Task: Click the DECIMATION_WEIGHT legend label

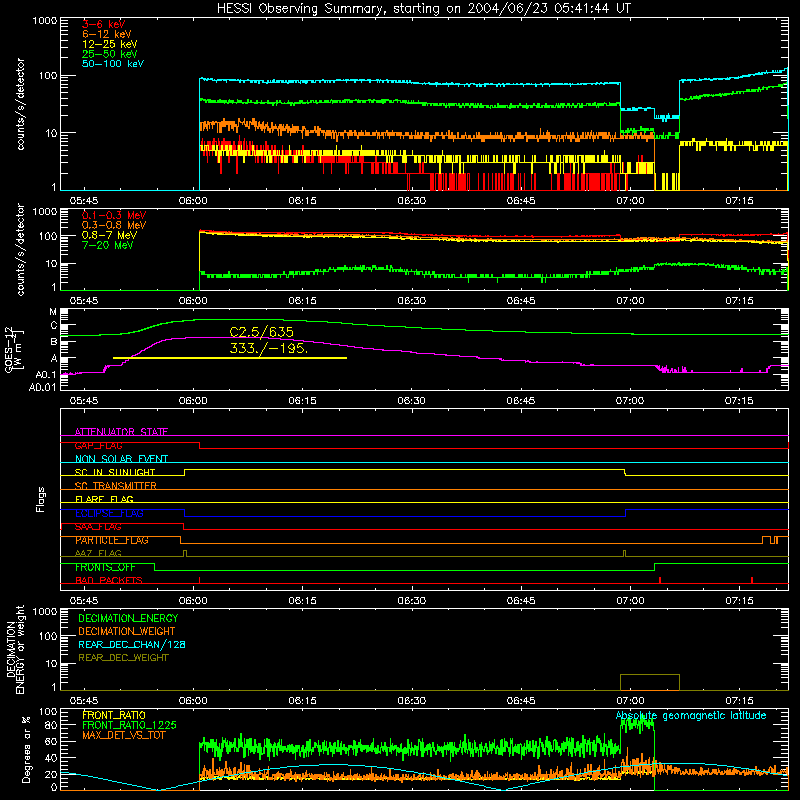Action: point(127,631)
